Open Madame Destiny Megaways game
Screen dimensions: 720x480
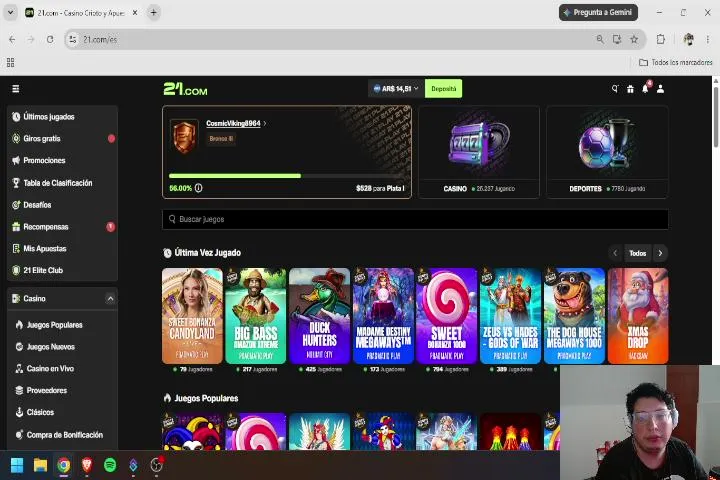coord(383,316)
